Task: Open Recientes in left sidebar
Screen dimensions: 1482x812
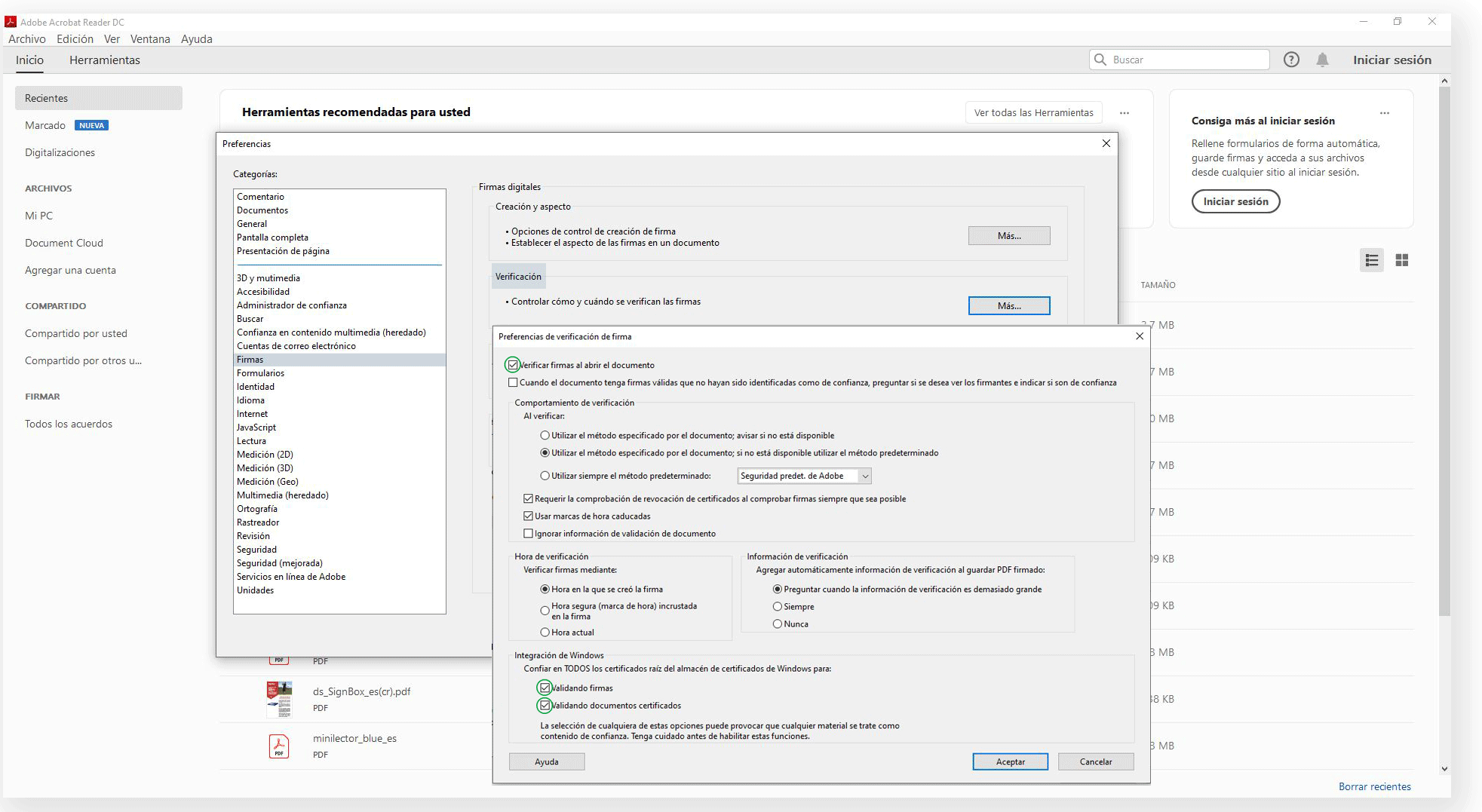Action: click(x=99, y=98)
